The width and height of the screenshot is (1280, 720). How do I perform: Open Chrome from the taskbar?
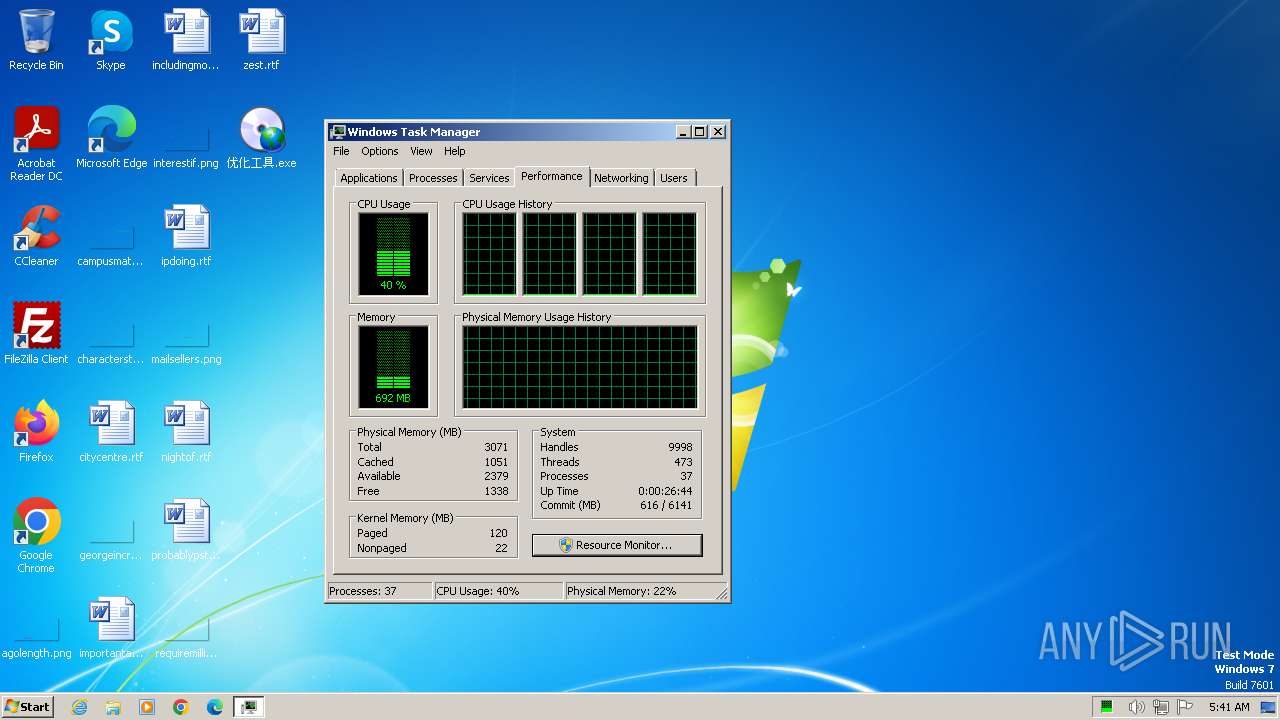tap(181, 707)
